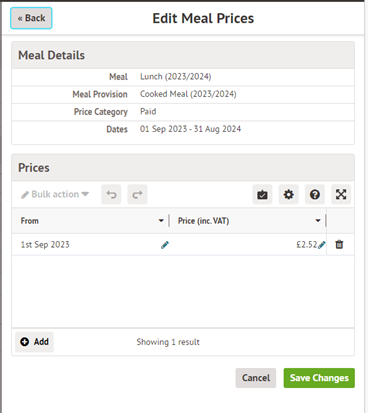Save Changes to meal prices

(x=319, y=378)
